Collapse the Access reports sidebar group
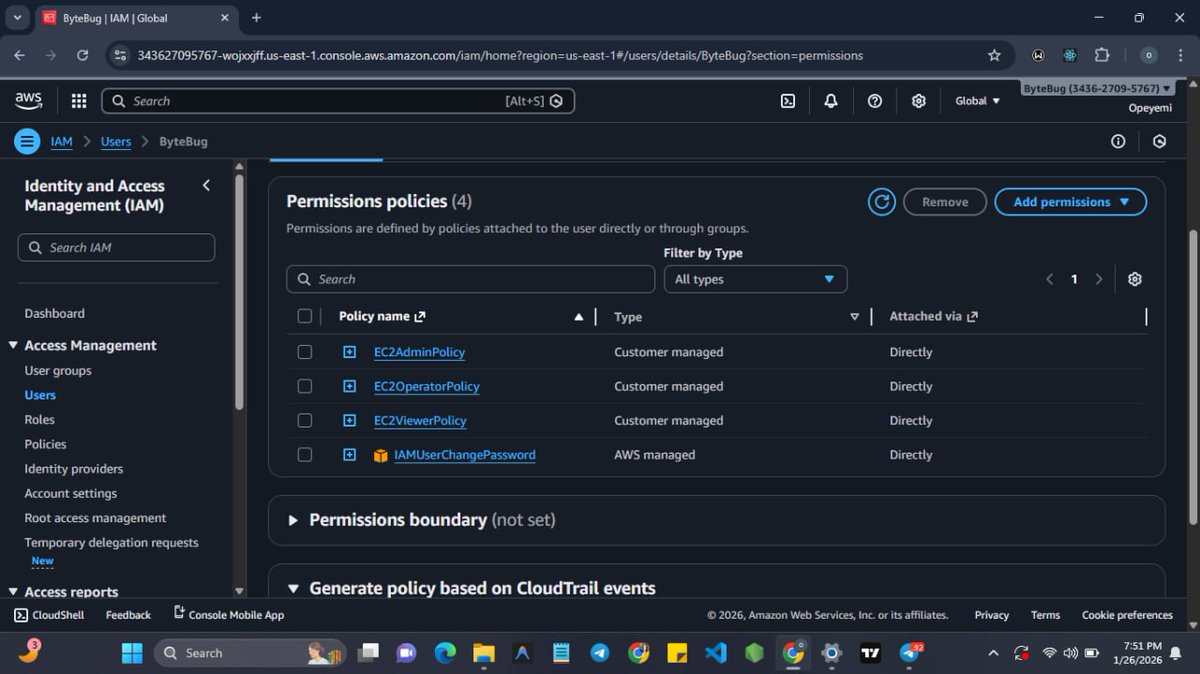The height and width of the screenshot is (674, 1200). click(x=14, y=592)
